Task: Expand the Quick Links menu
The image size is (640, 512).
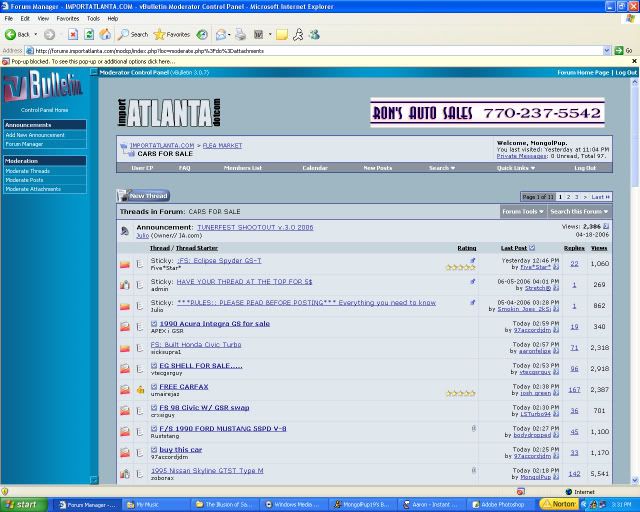Action: [516, 168]
